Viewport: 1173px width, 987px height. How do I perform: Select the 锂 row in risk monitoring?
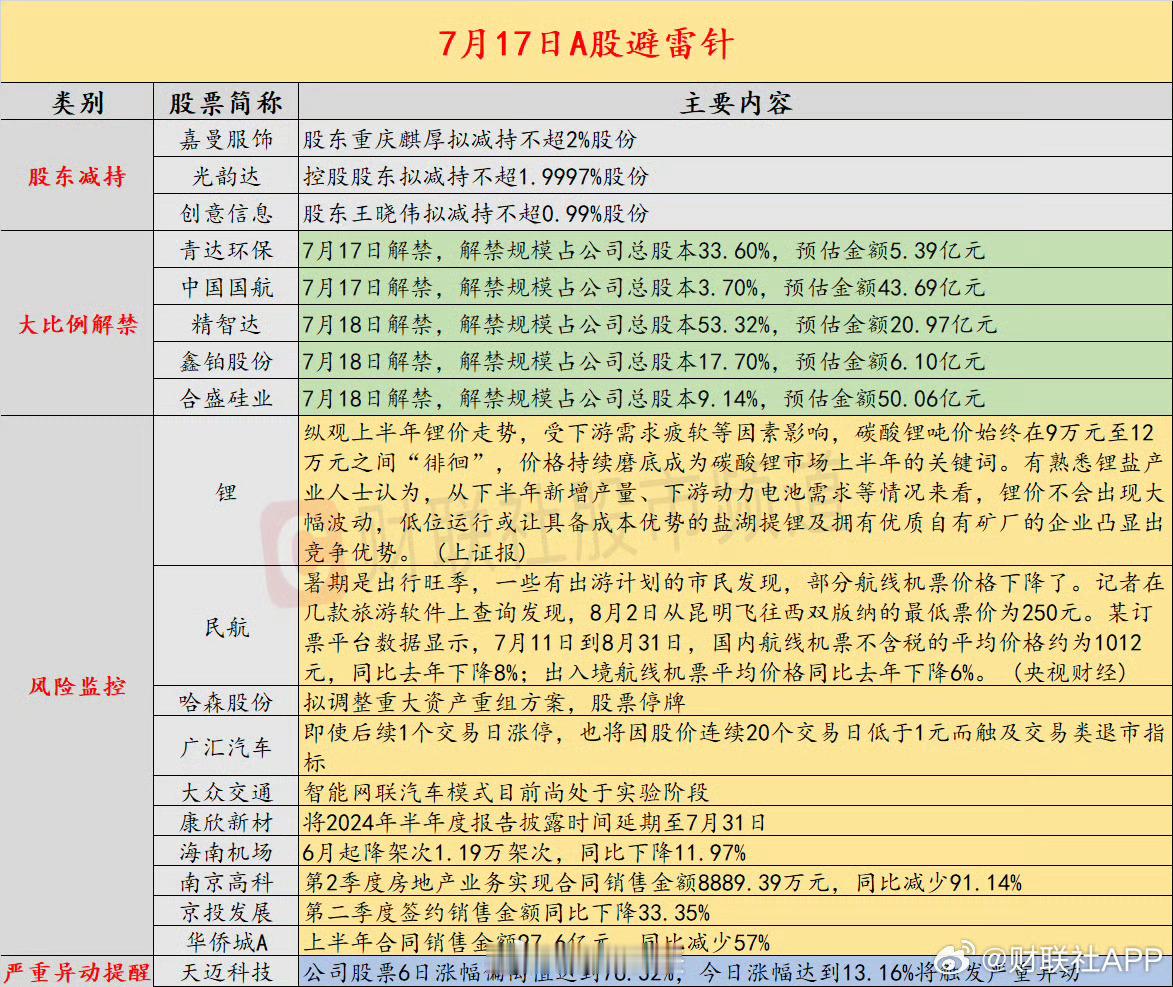pyautogui.click(x=225, y=493)
